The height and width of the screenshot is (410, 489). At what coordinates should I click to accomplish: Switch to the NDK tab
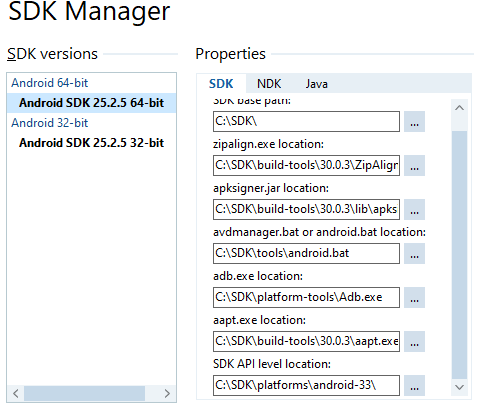tap(269, 84)
